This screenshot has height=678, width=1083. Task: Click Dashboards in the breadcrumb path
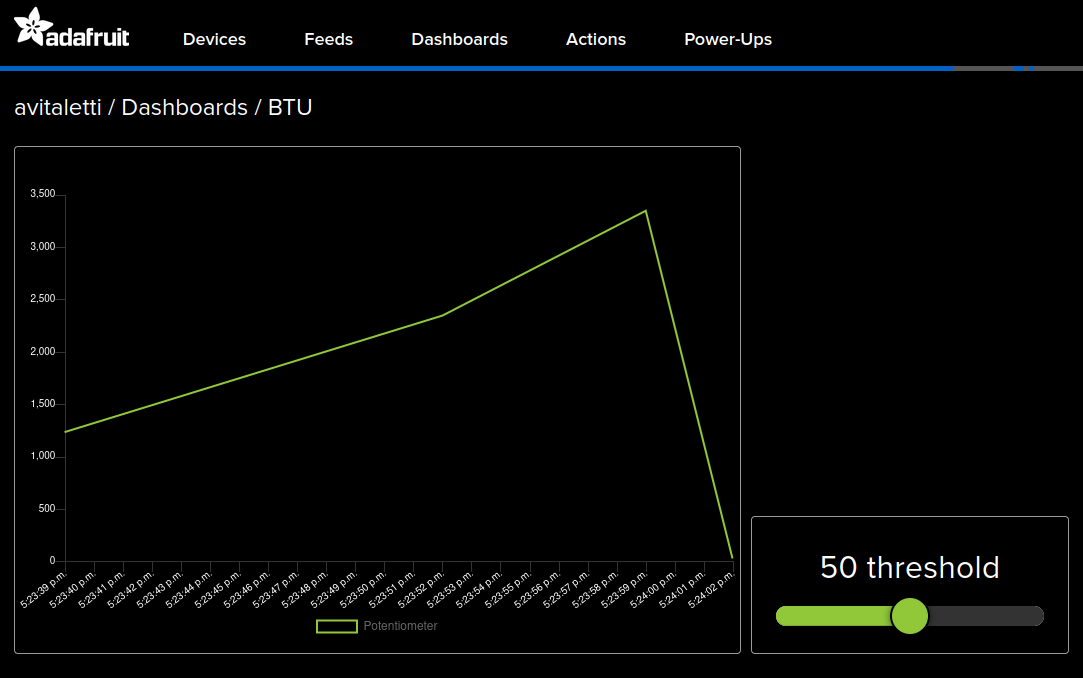(x=184, y=107)
